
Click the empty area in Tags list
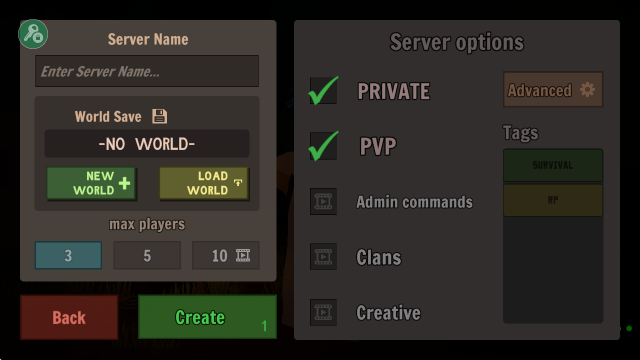[553, 269]
